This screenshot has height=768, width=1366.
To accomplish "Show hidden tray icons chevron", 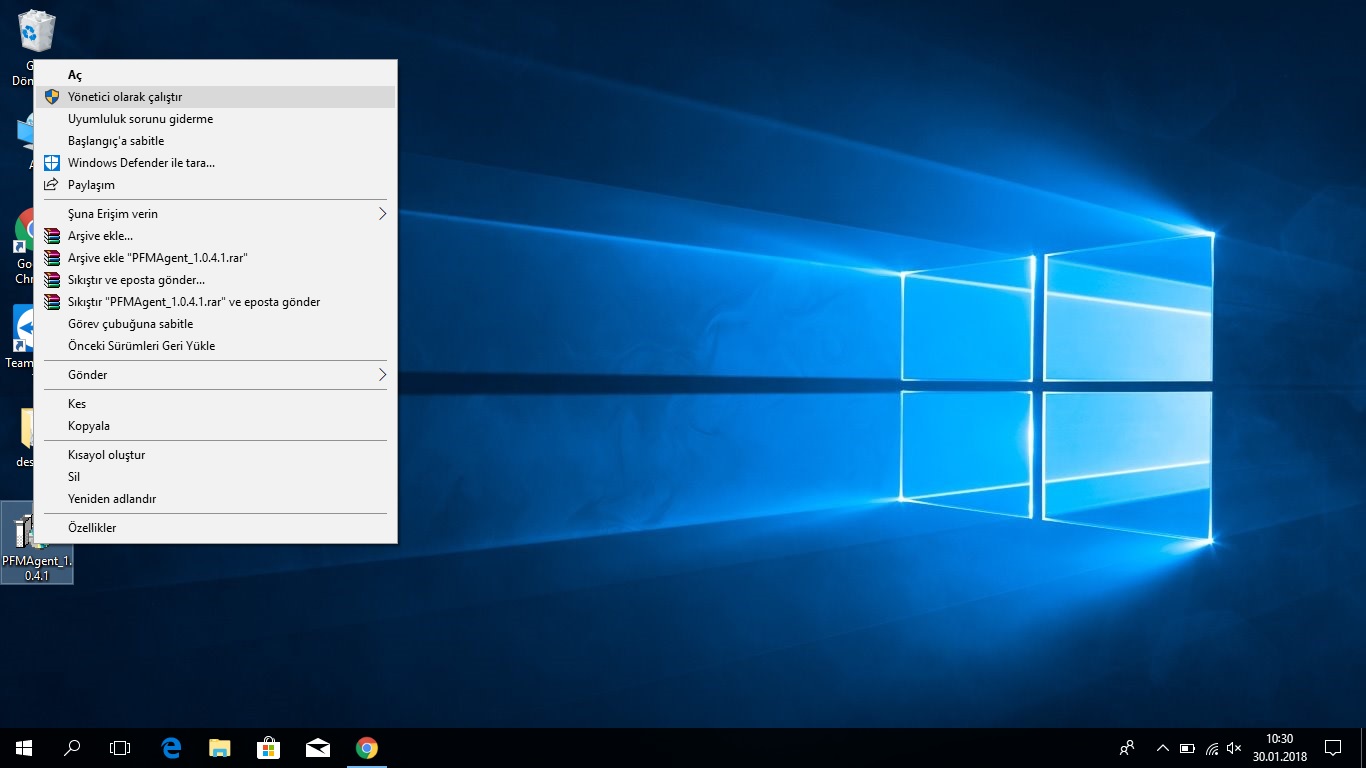I will pos(1162,748).
